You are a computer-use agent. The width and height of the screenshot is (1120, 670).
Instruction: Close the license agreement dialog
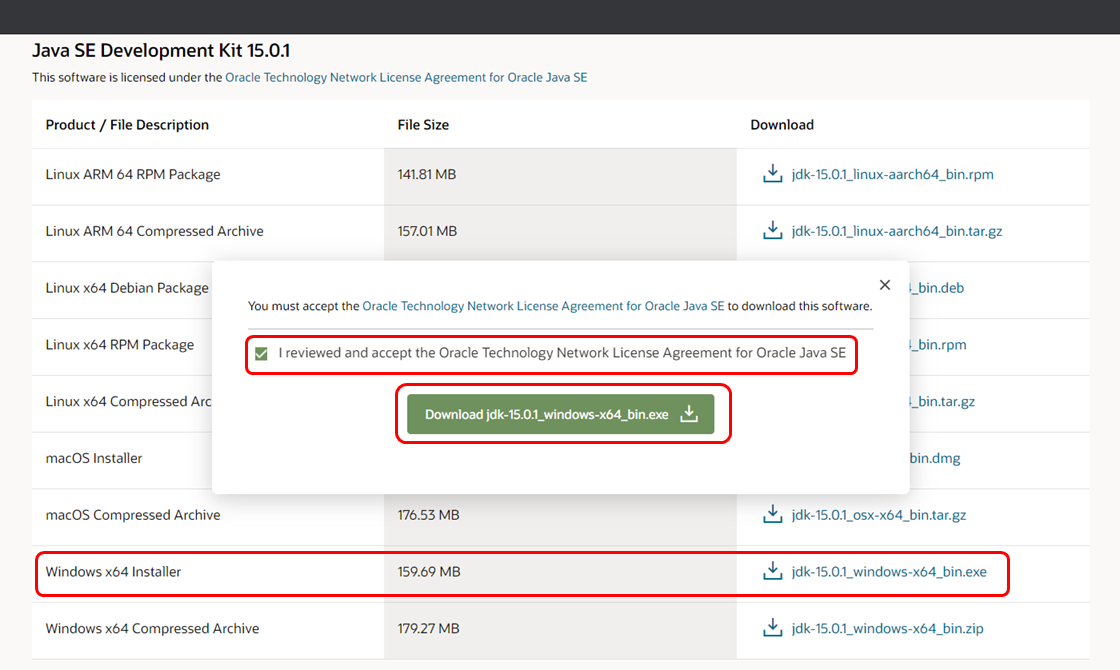click(885, 285)
